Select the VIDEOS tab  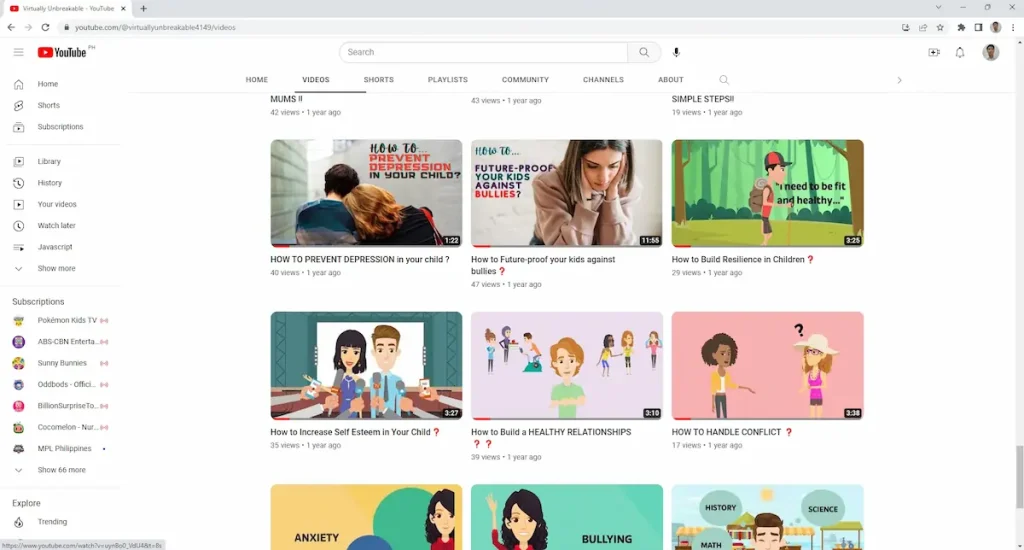[x=315, y=80]
